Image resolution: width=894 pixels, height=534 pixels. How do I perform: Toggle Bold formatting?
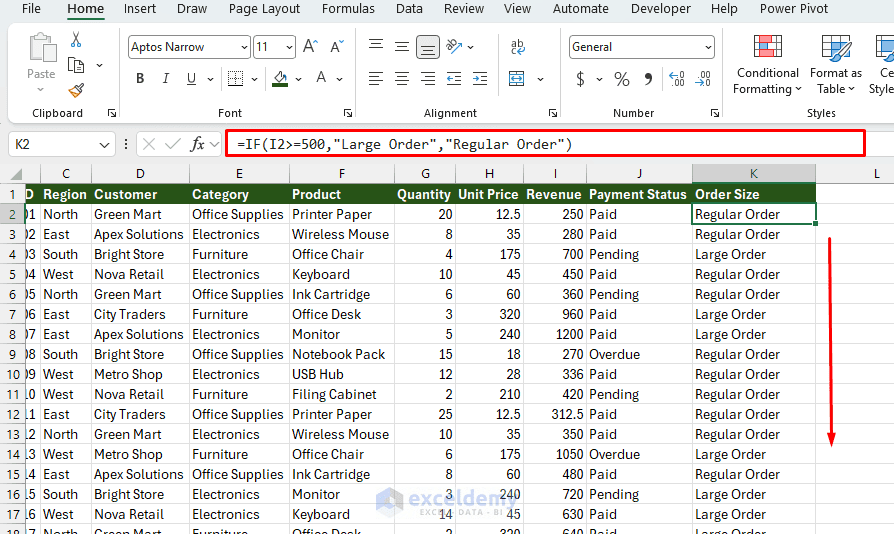pyautogui.click(x=140, y=79)
